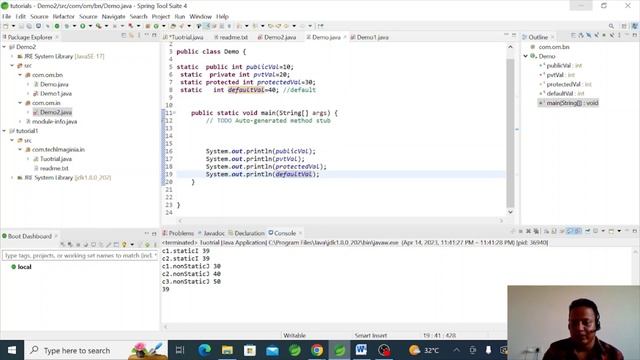
Task: Click the Boot Dashboard tag filter field
Action: (x=80, y=256)
